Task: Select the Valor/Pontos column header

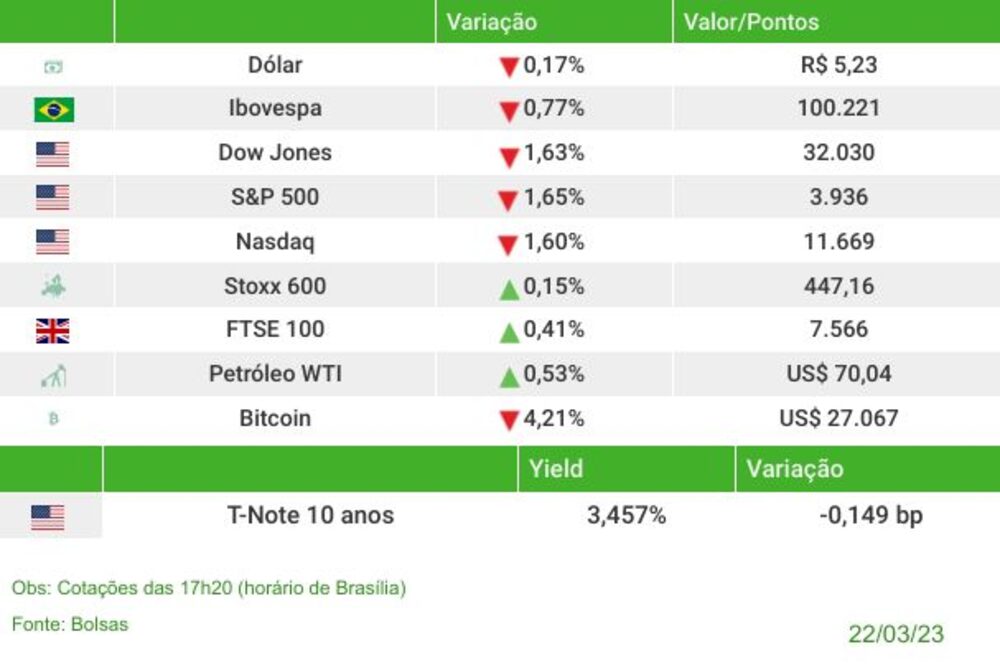Action: (751, 22)
